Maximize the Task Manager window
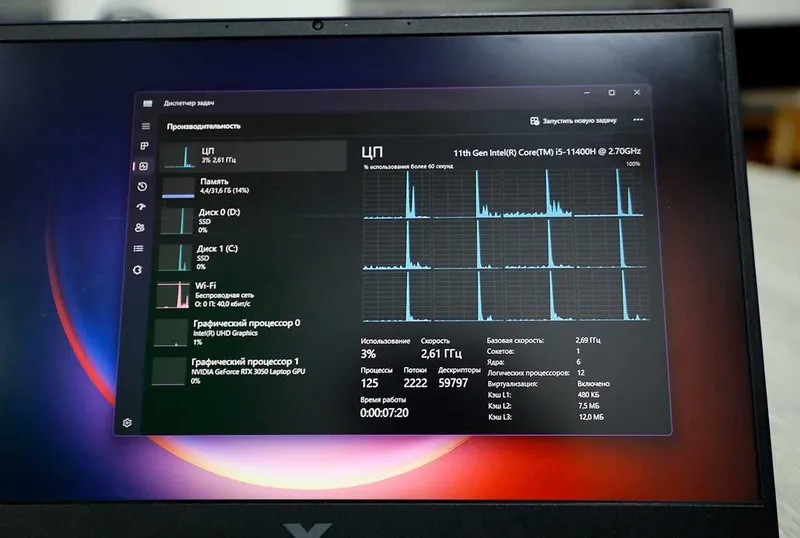 [612, 92]
